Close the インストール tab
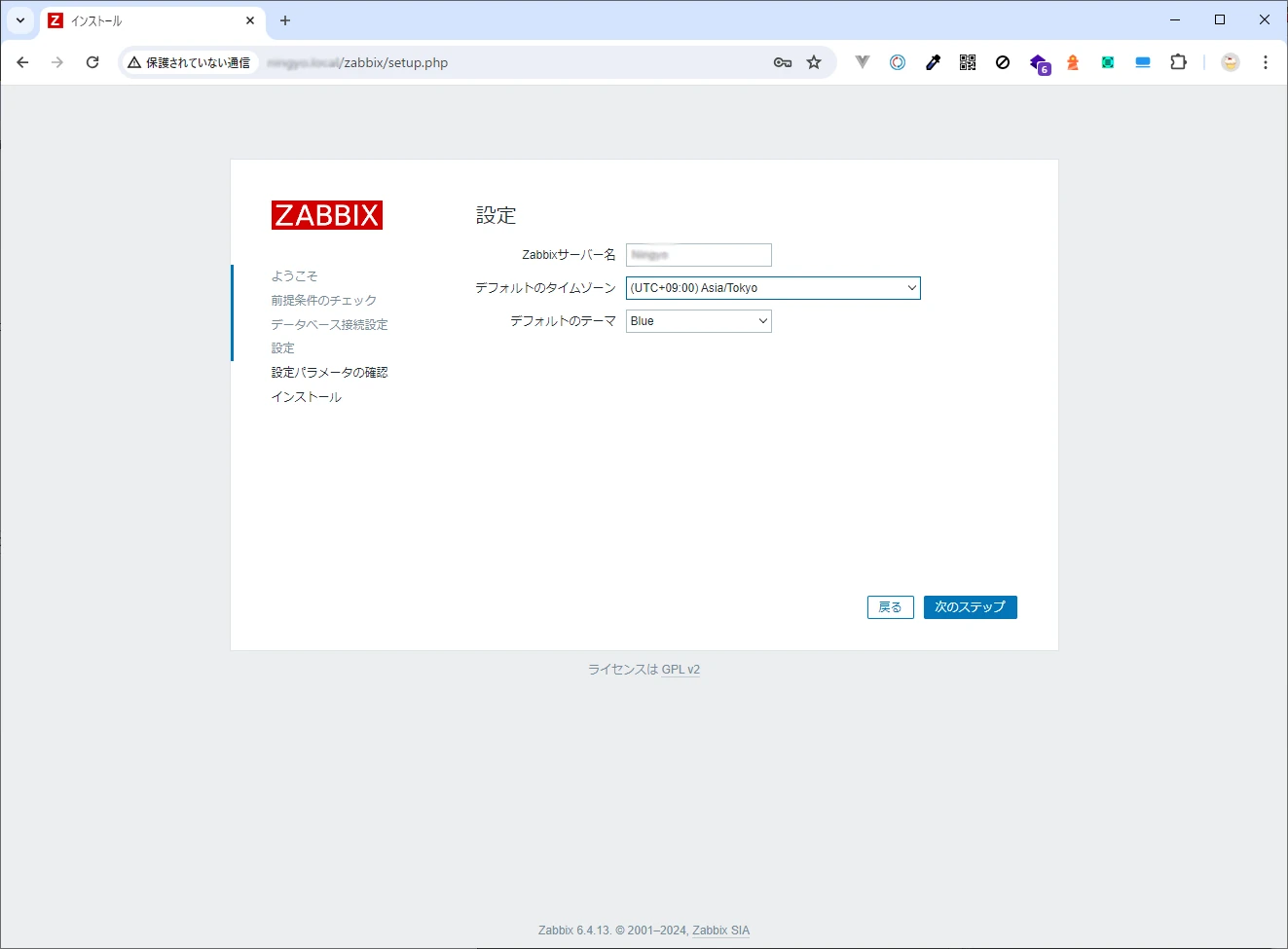 (x=250, y=19)
